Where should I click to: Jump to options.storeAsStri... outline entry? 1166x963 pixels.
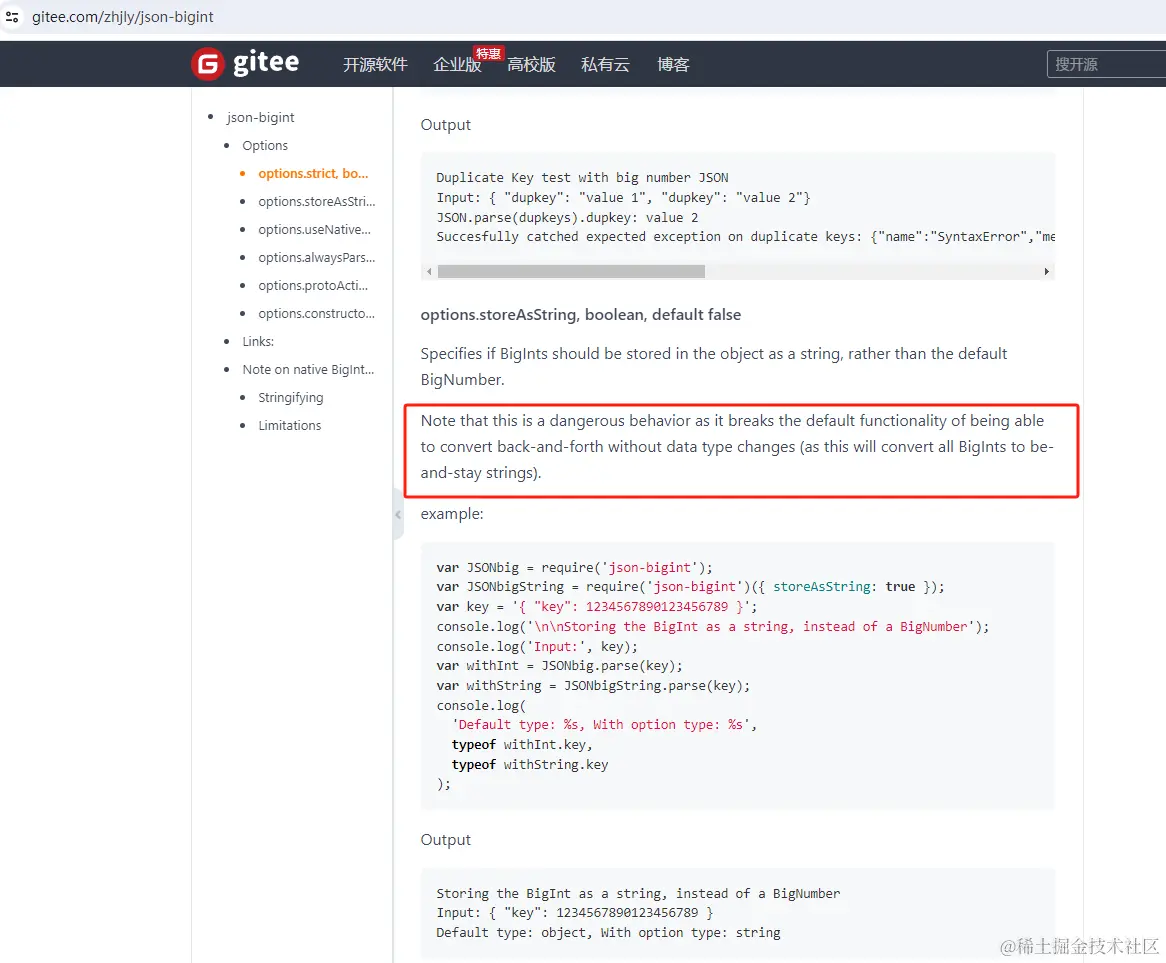(x=317, y=202)
